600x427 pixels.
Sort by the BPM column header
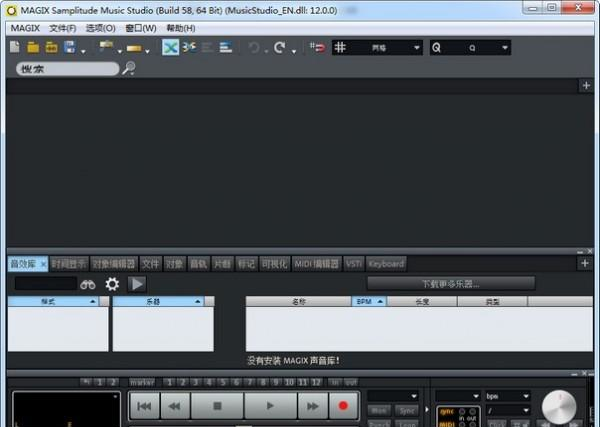click(369, 302)
